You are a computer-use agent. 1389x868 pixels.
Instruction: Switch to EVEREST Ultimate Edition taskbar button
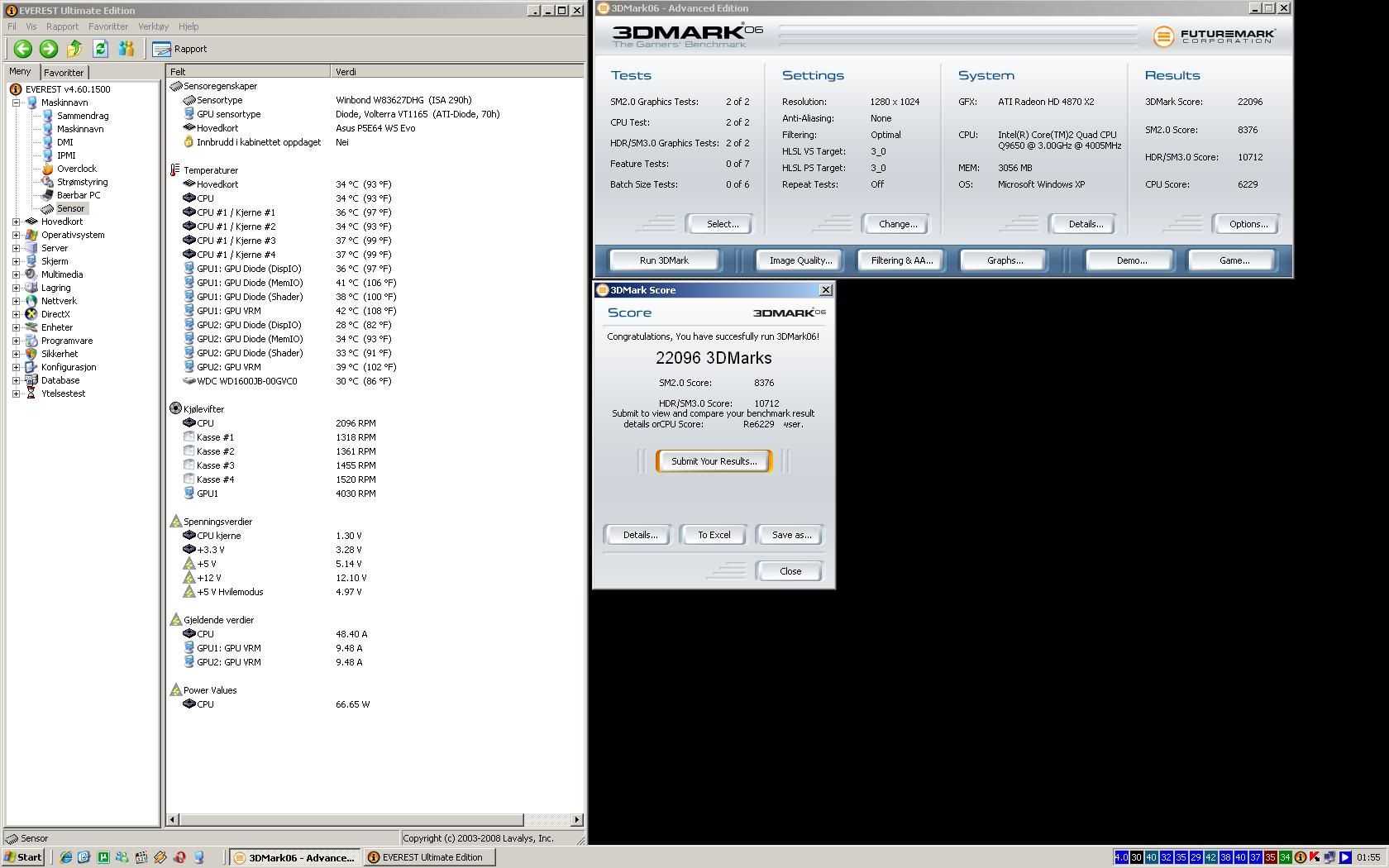tap(429, 857)
